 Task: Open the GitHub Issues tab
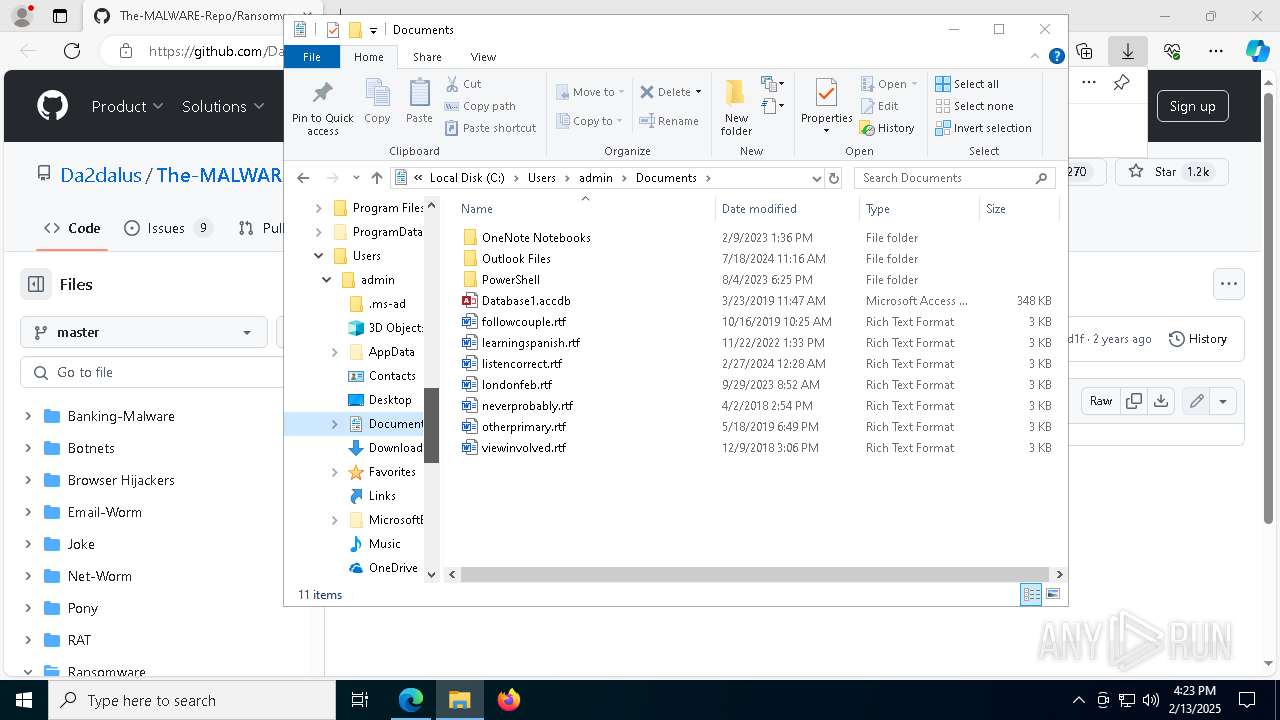pyautogui.click(x=168, y=228)
